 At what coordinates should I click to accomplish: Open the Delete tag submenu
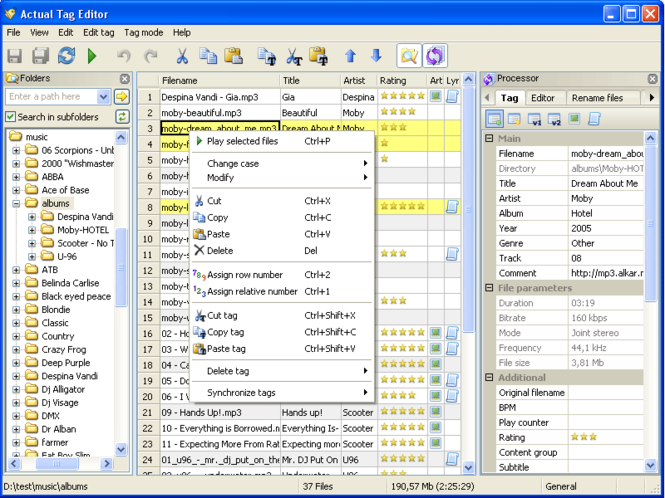[282, 371]
